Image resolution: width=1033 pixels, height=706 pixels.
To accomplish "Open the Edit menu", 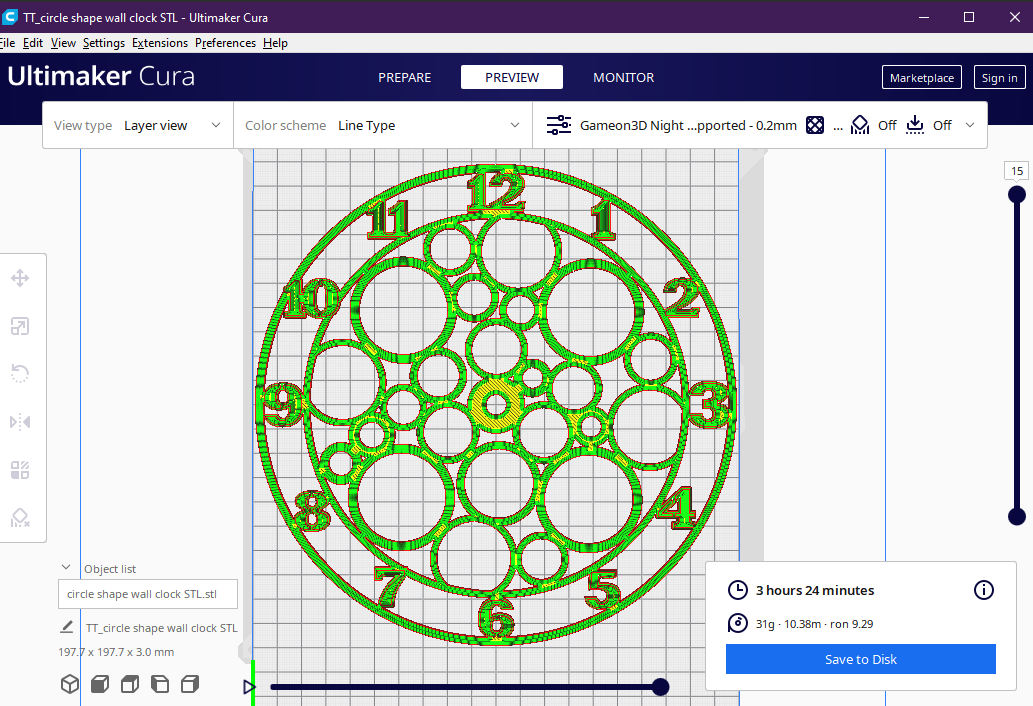I will click(x=33, y=43).
